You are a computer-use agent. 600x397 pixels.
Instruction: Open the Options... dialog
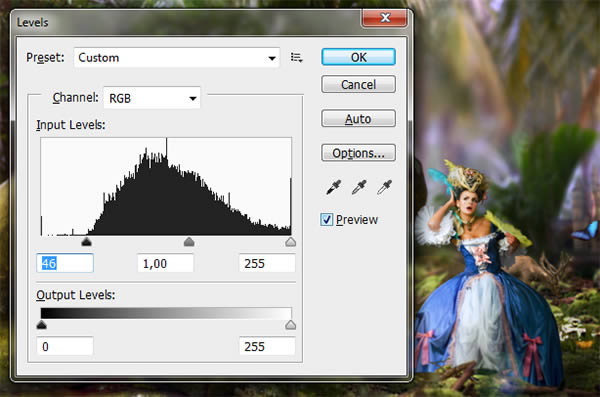(x=359, y=153)
